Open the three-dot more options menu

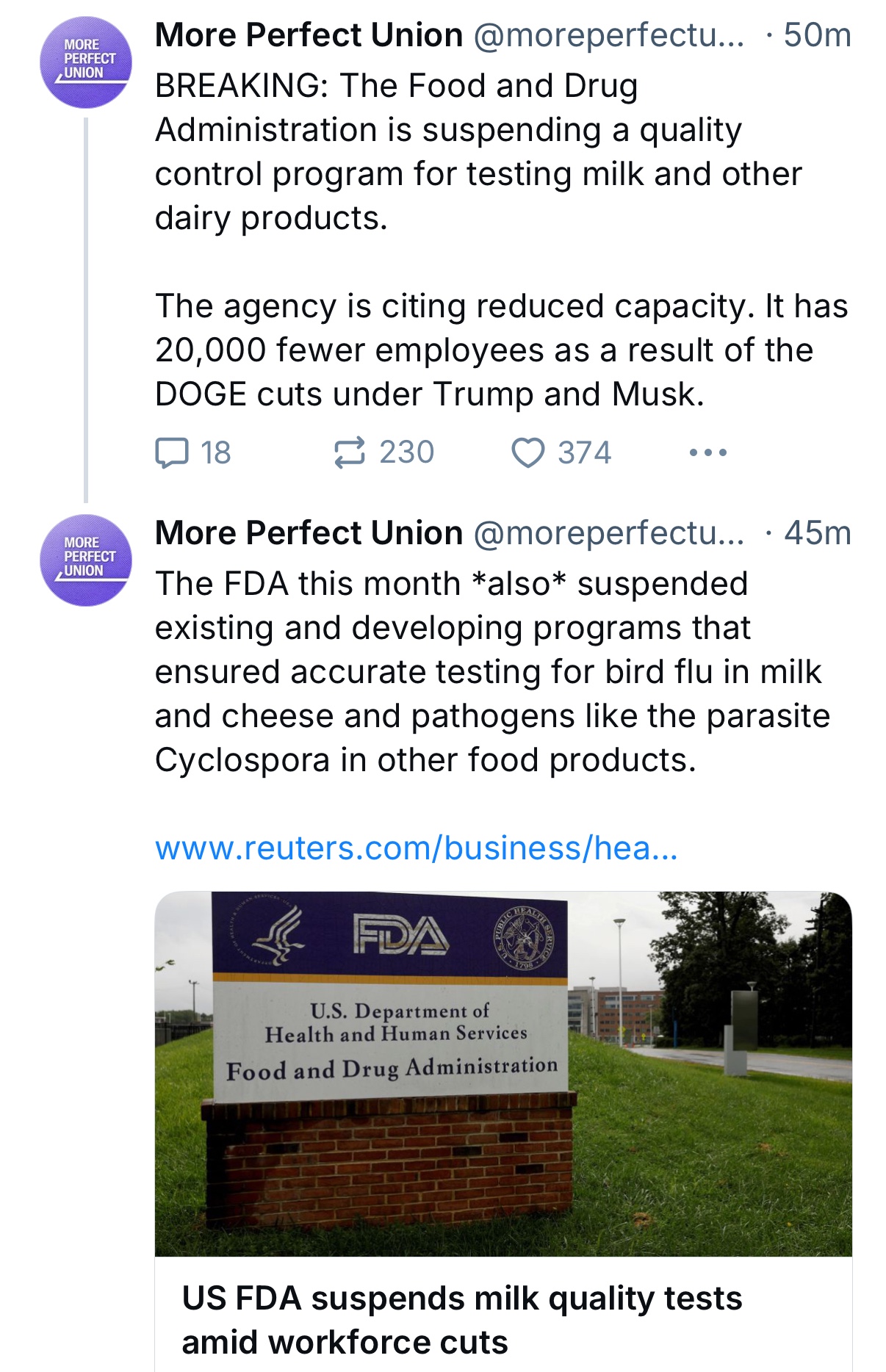[708, 452]
